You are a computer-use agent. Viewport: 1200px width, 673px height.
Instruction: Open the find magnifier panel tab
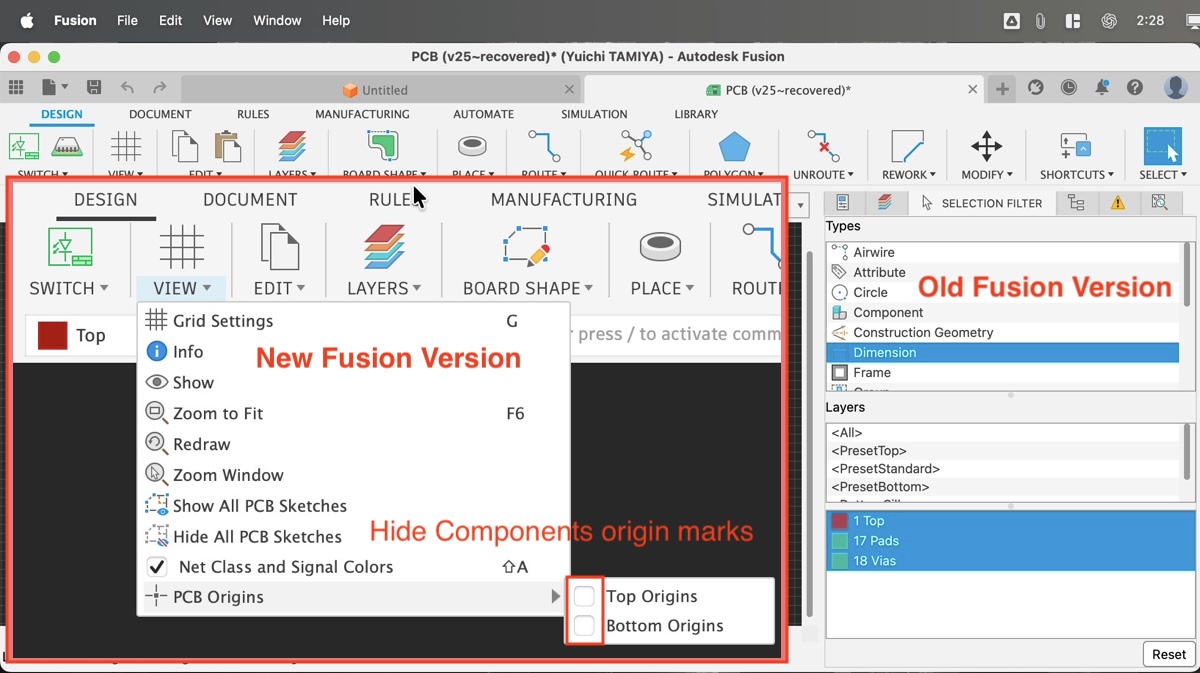click(x=1159, y=202)
